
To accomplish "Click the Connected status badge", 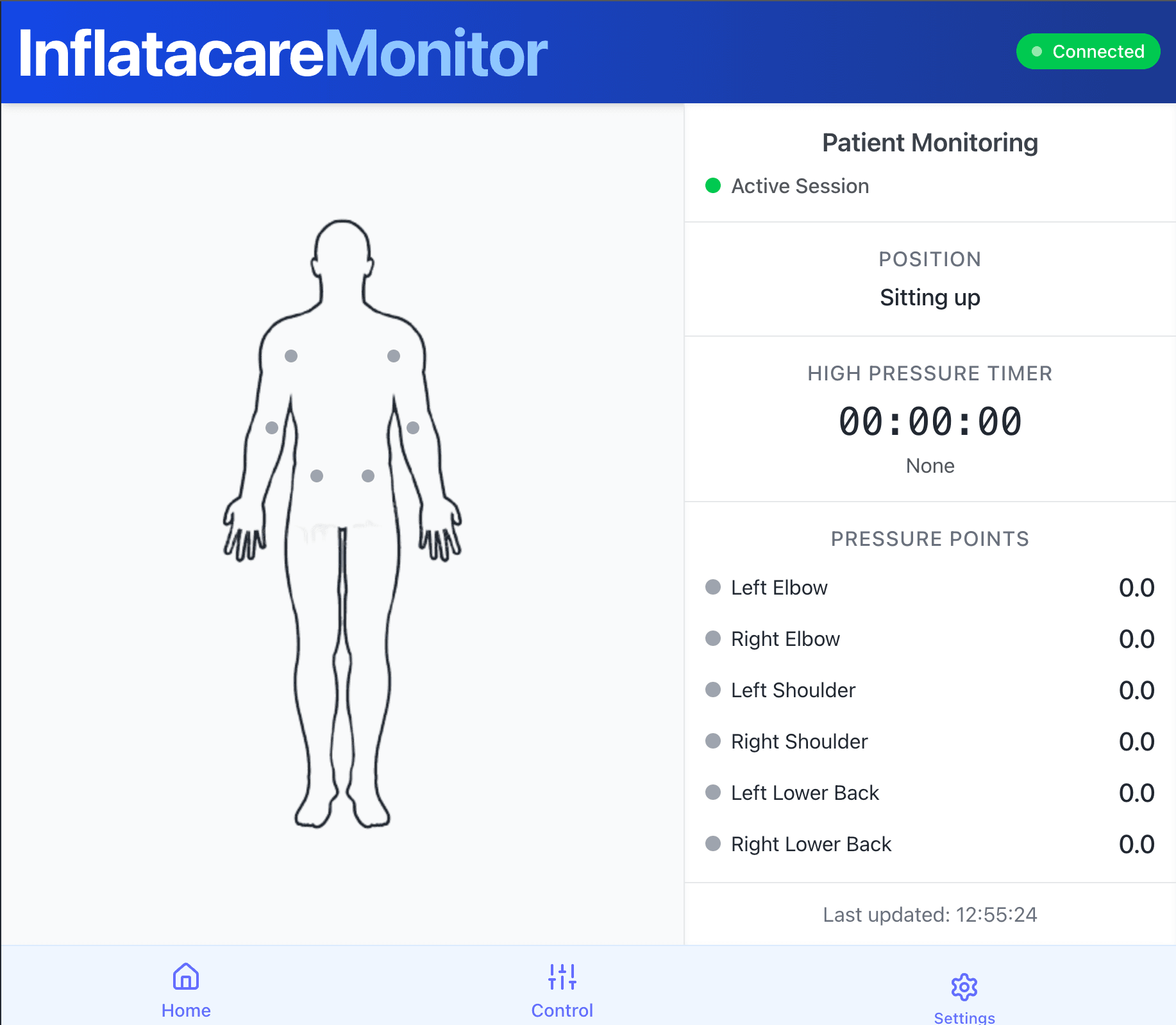I will click(1088, 51).
